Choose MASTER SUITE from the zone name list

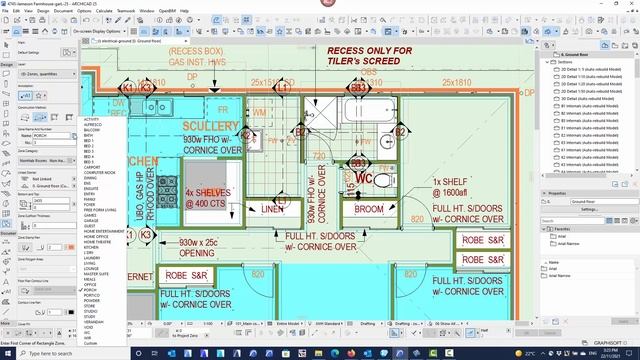pyautogui.click(x=96, y=274)
